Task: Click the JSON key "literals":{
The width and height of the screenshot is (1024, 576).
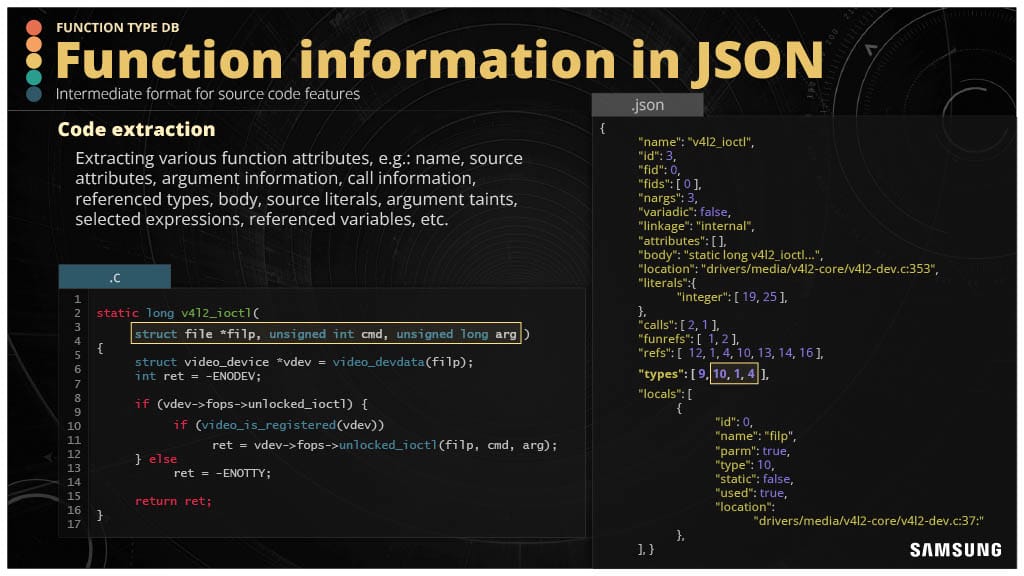Action: pyautogui.click(x=667, y=283)
